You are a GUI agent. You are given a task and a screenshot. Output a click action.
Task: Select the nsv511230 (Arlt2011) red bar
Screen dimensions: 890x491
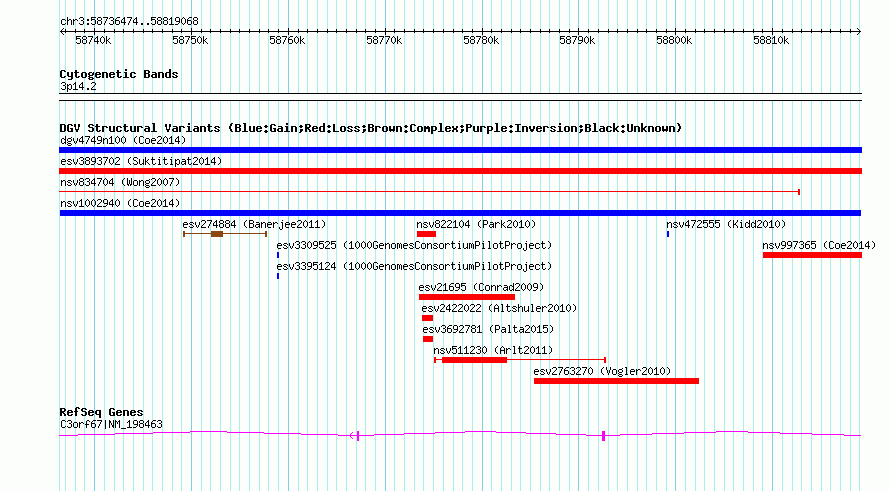[x=474, y=360]
